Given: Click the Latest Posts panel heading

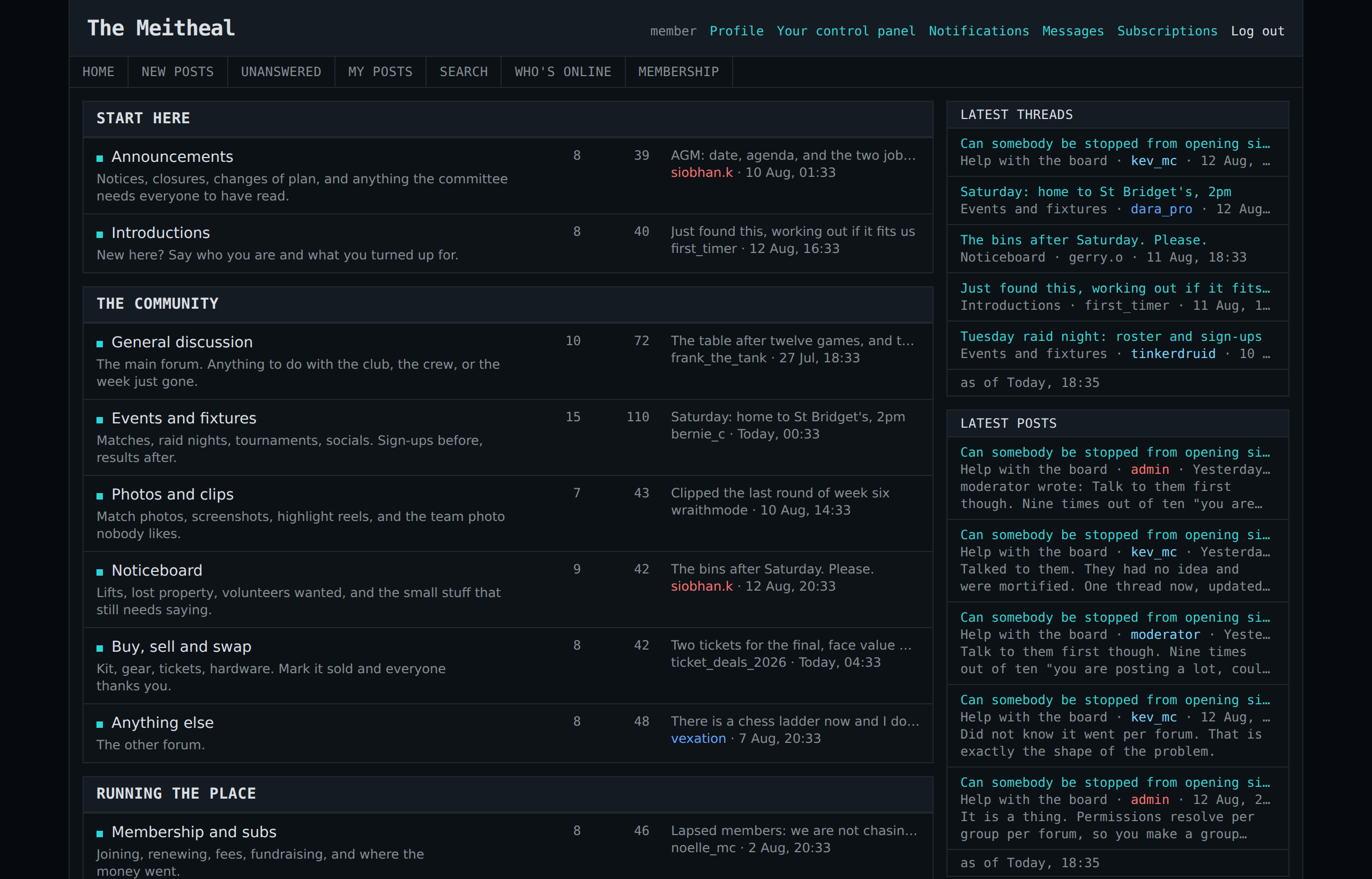Looking at the screenshot, I should click(1117, 423).
